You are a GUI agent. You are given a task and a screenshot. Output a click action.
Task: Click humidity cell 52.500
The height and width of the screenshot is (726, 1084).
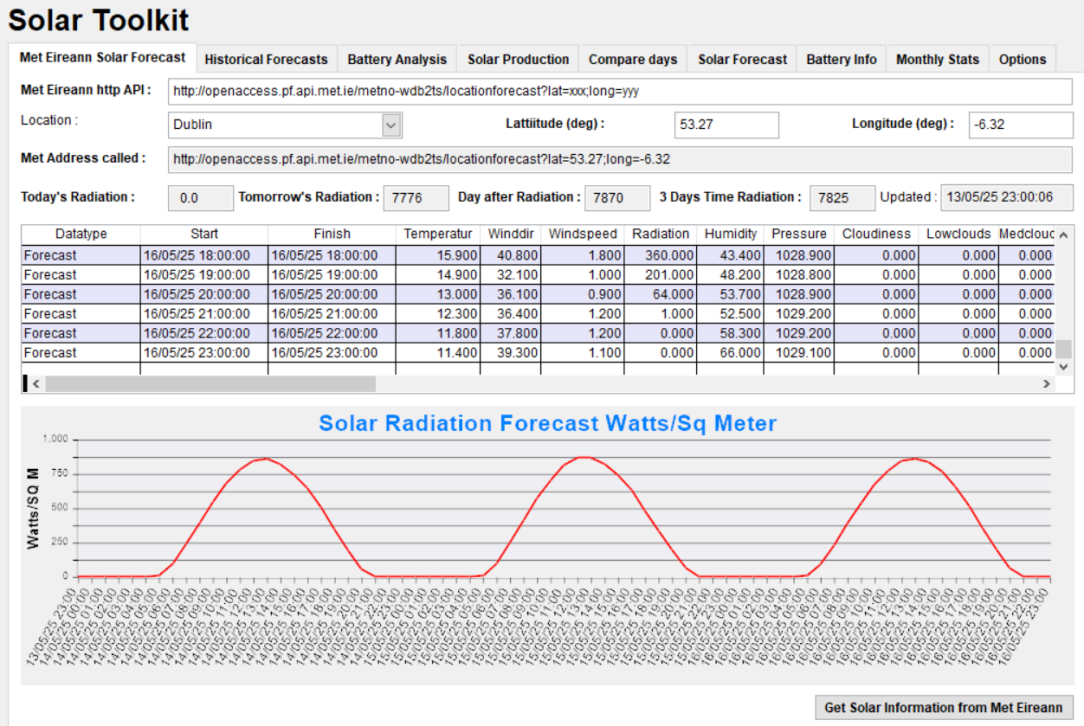coord(730,313)
